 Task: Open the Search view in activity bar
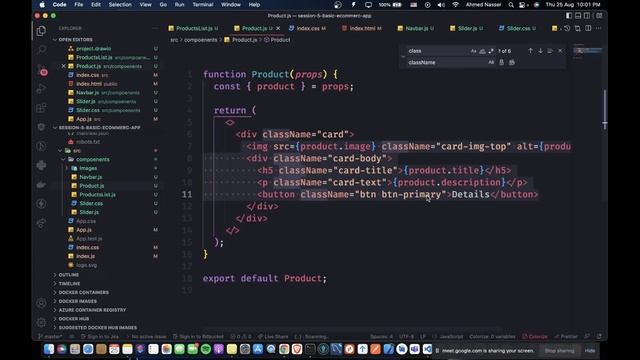(41, 50)
